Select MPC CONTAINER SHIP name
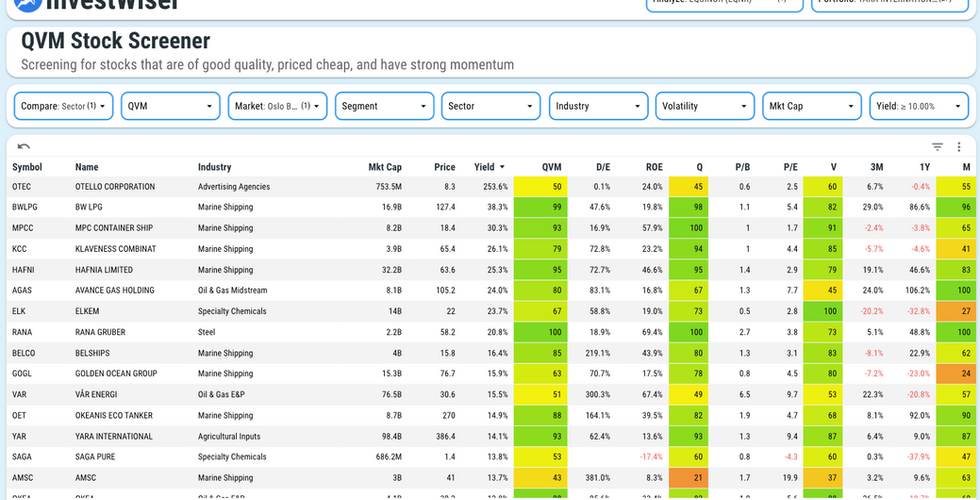 [114, 228]
